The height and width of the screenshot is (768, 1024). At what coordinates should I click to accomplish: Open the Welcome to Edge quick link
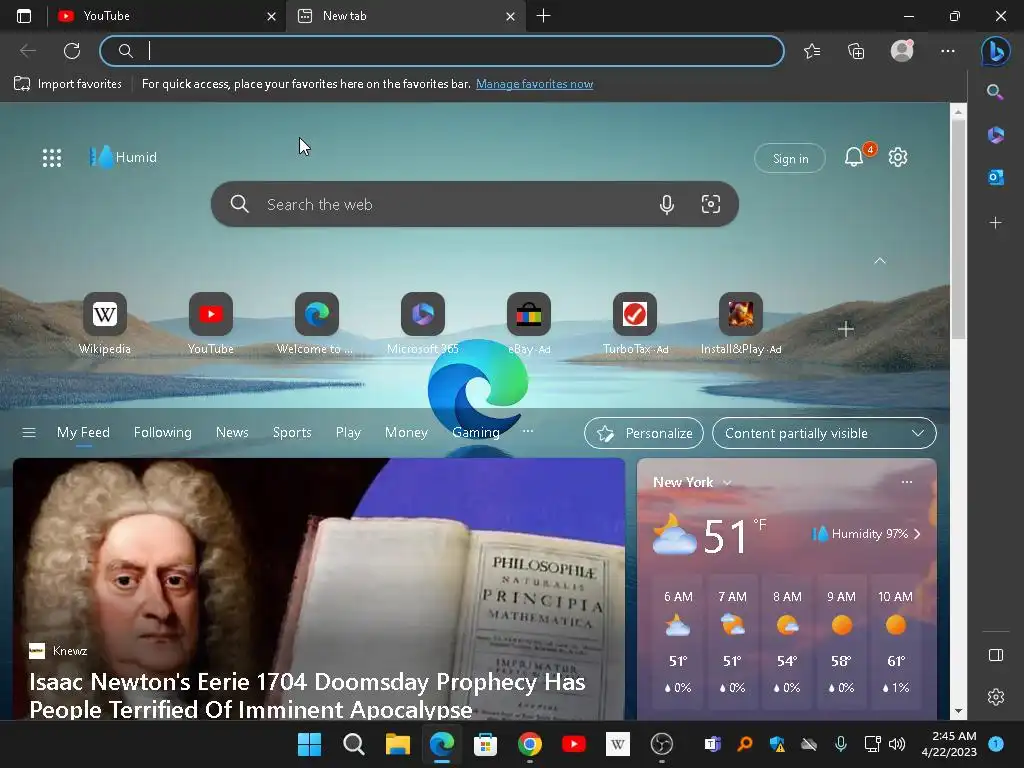(316, 324)
